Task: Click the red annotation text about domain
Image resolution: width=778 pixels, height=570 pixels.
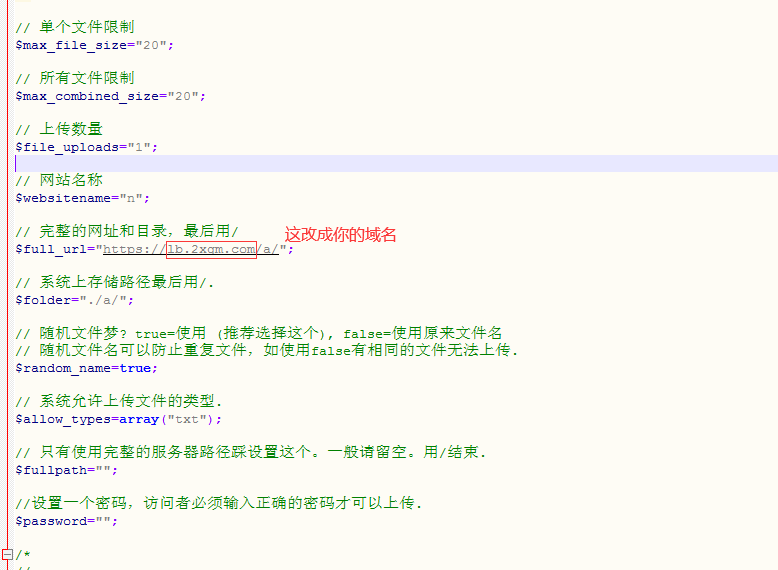Action: tap(340, 234)
